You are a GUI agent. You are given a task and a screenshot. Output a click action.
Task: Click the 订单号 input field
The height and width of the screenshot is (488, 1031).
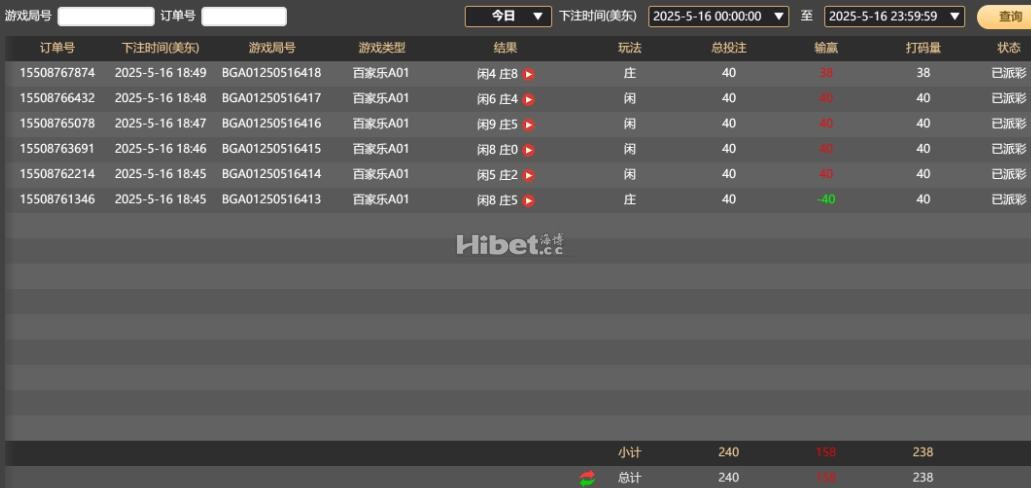point(244,16)
